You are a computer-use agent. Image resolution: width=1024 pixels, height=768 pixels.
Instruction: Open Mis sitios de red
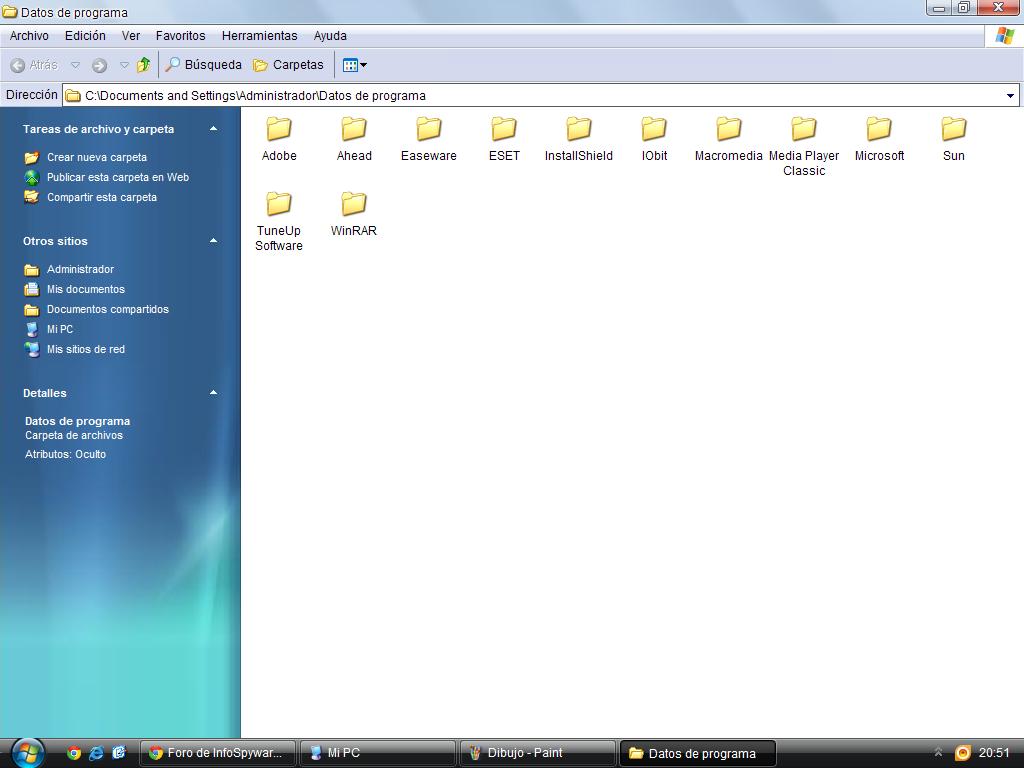(x=86, y=349)
